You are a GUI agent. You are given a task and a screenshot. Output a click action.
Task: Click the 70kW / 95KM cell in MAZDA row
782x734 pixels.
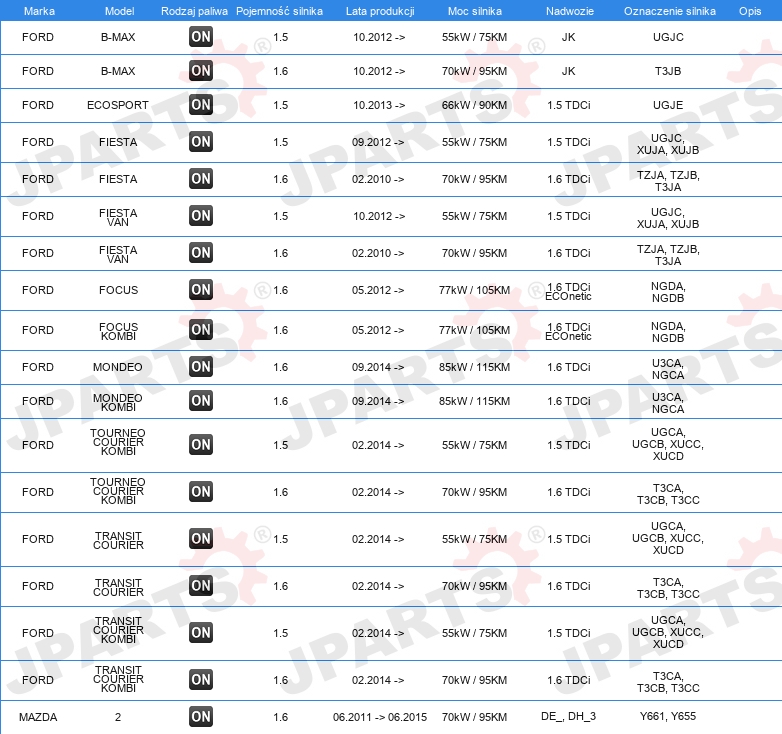point(474,717)
